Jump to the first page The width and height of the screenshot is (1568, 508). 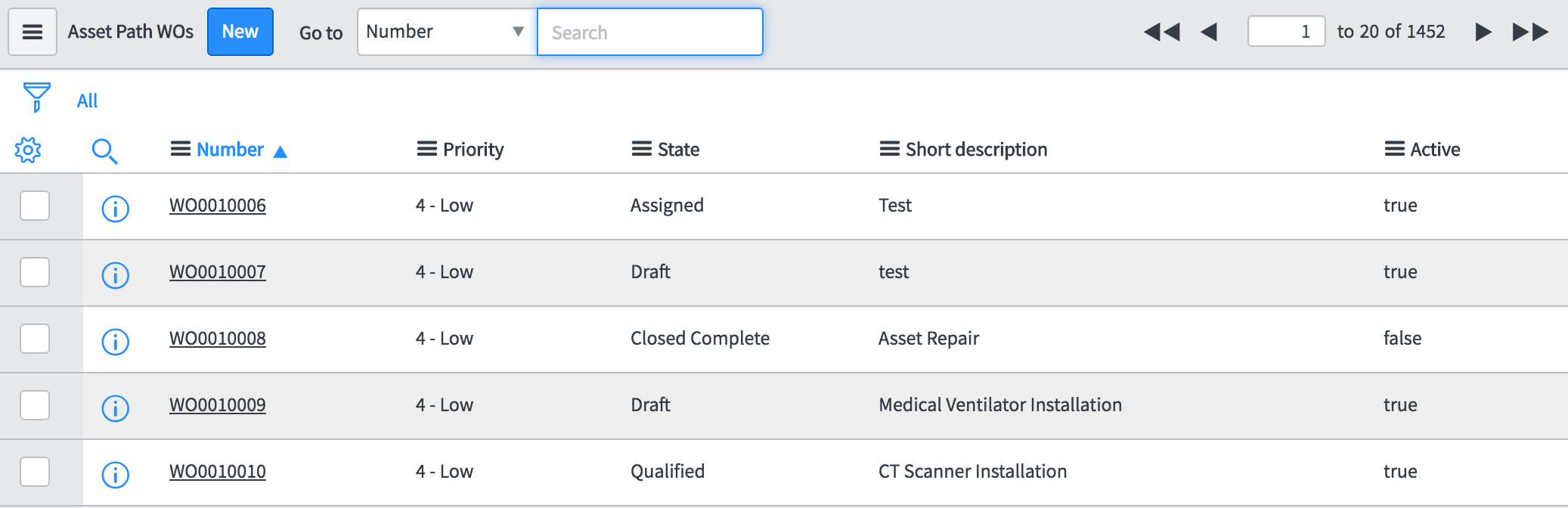click(x=1161, y=32)
